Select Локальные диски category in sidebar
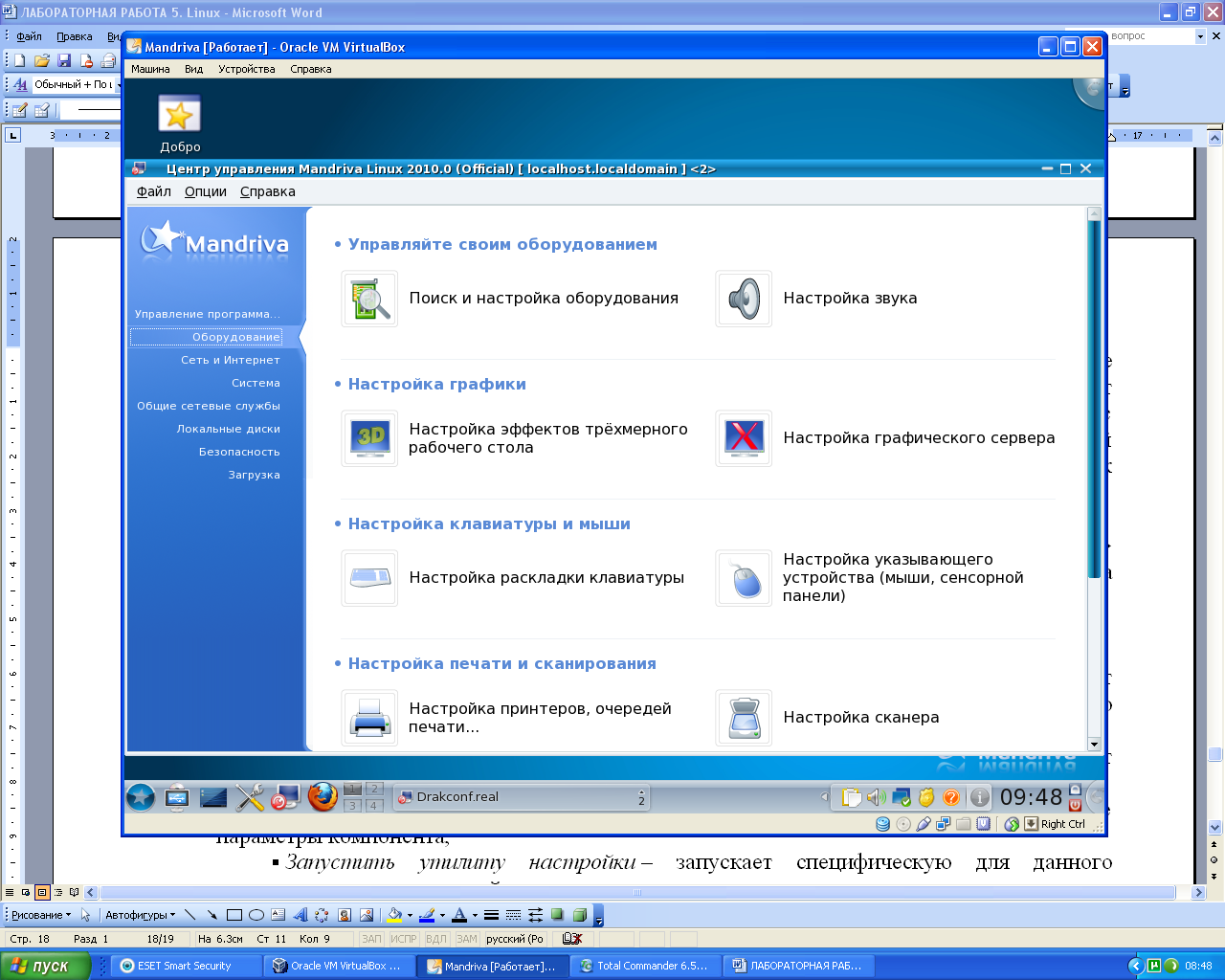The width and height of the screenshot is (1225, 980). click(229, 429)
